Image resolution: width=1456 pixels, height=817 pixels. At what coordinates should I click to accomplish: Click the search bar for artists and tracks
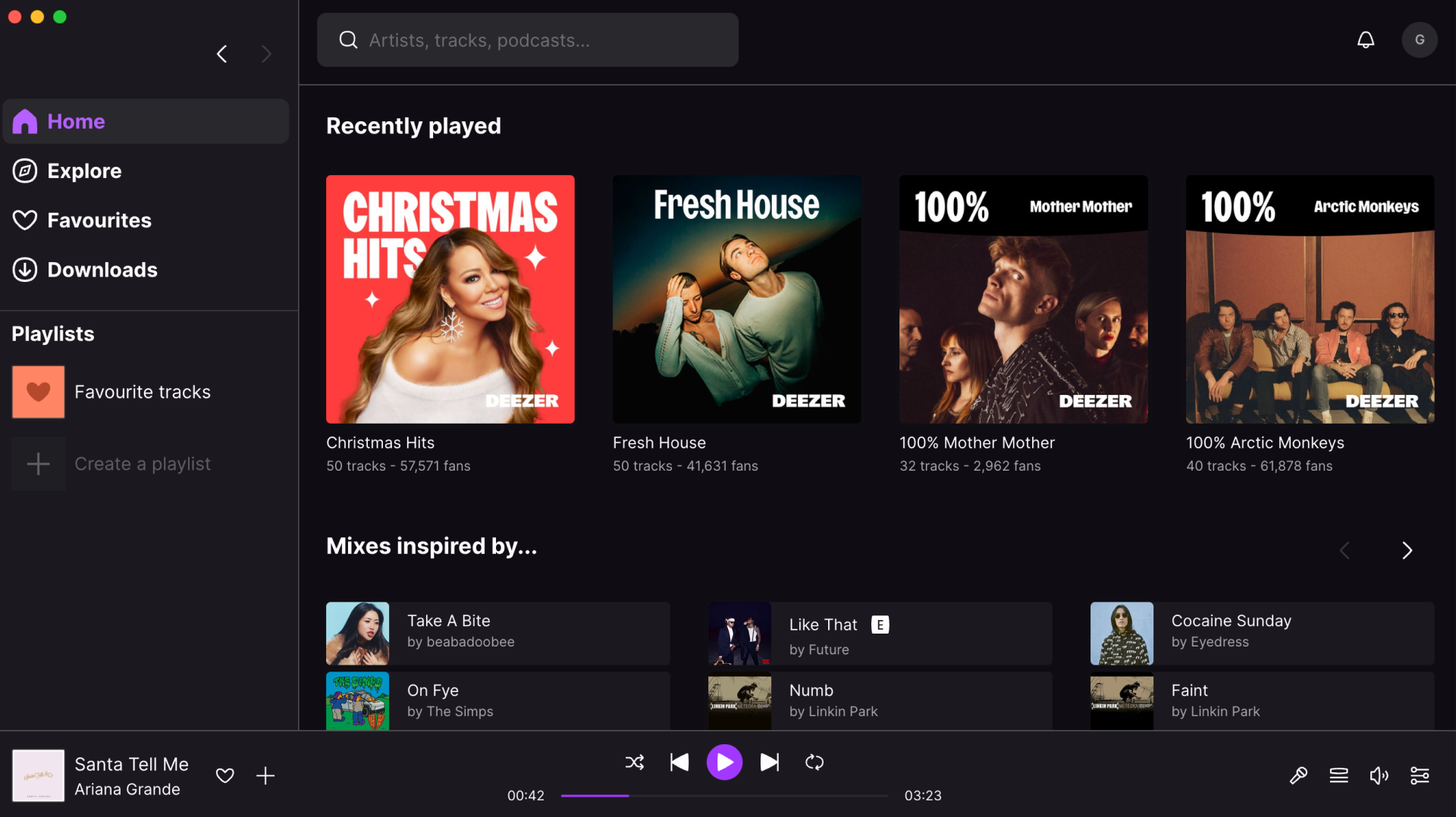pyautogui.click(x=528, y=39)
